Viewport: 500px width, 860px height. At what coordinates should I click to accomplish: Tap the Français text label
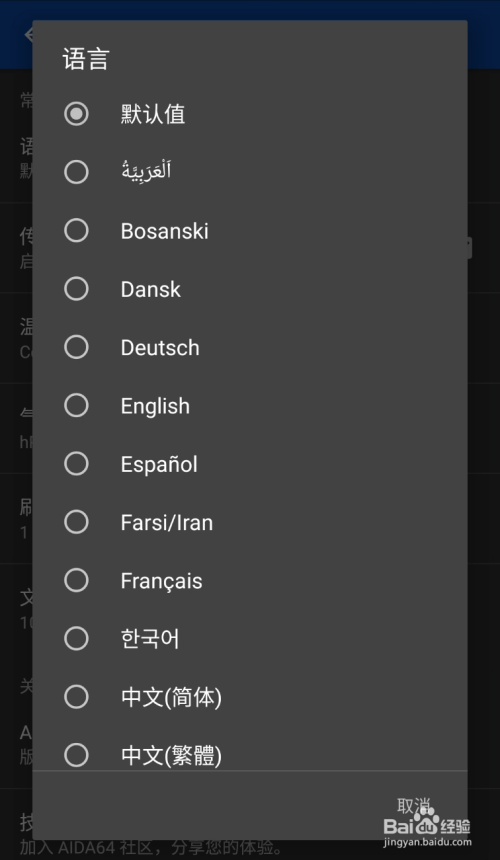click(x=161, y=581)
